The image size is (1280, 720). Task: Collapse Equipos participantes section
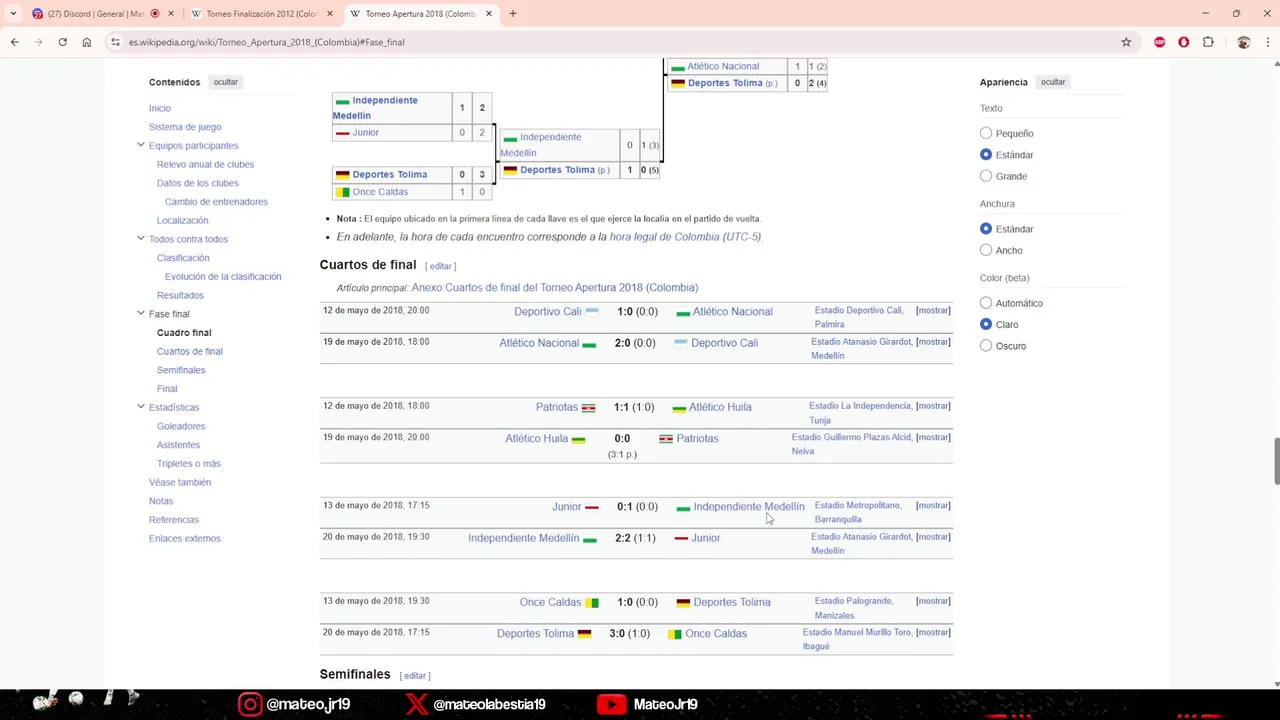[141, 145]
